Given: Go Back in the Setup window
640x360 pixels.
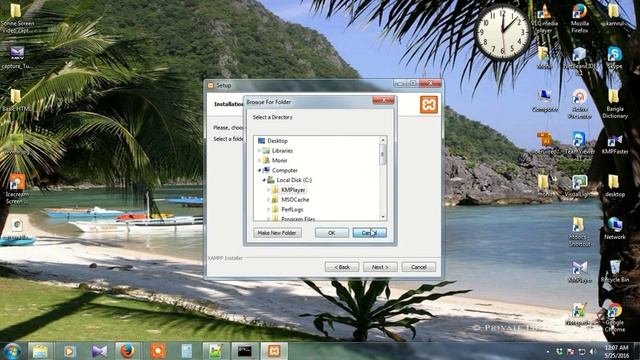Looking at the screenshot, I should pyautogui.click(x=342, y=267).
